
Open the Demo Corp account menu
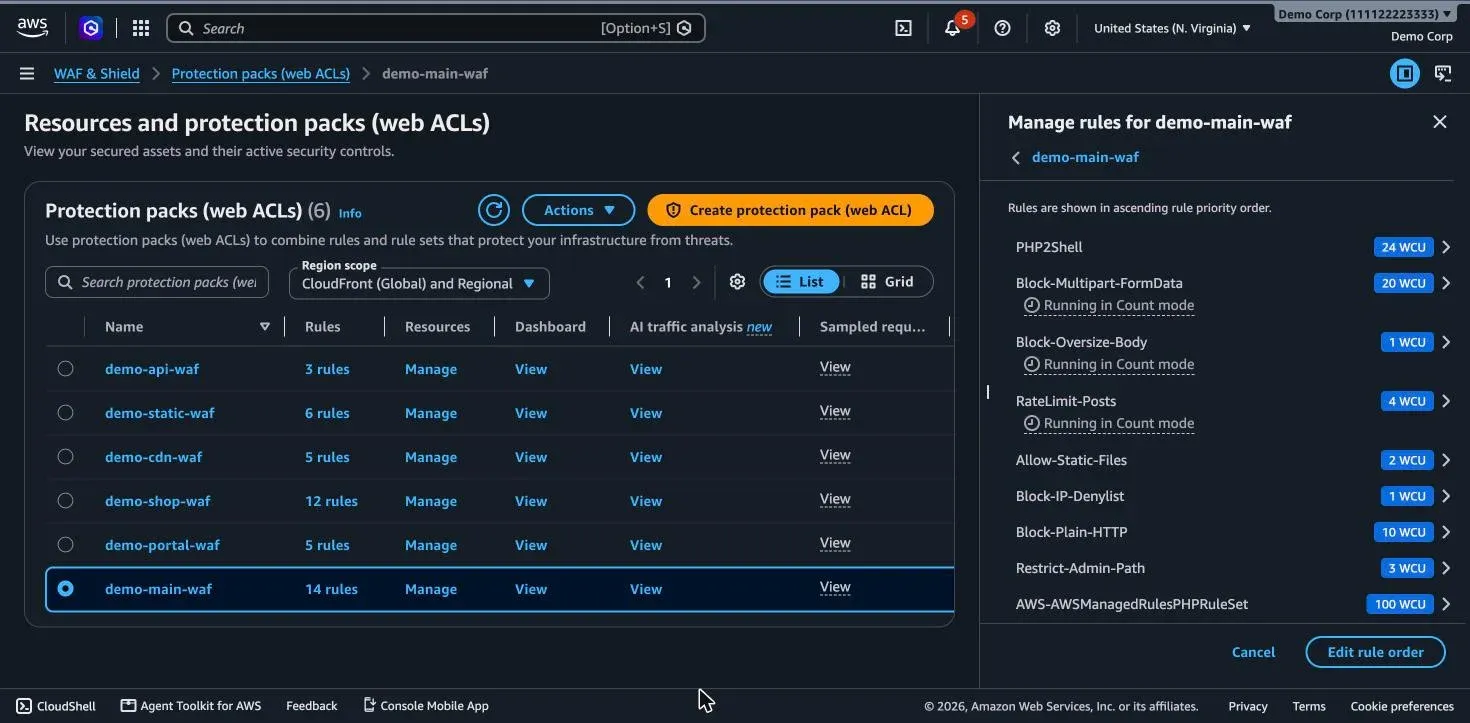coord(1365,14)
